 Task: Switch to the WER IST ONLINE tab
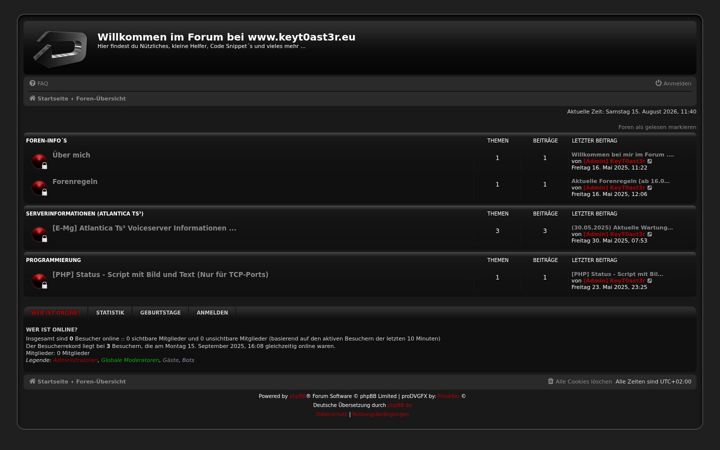pos(56,313)
